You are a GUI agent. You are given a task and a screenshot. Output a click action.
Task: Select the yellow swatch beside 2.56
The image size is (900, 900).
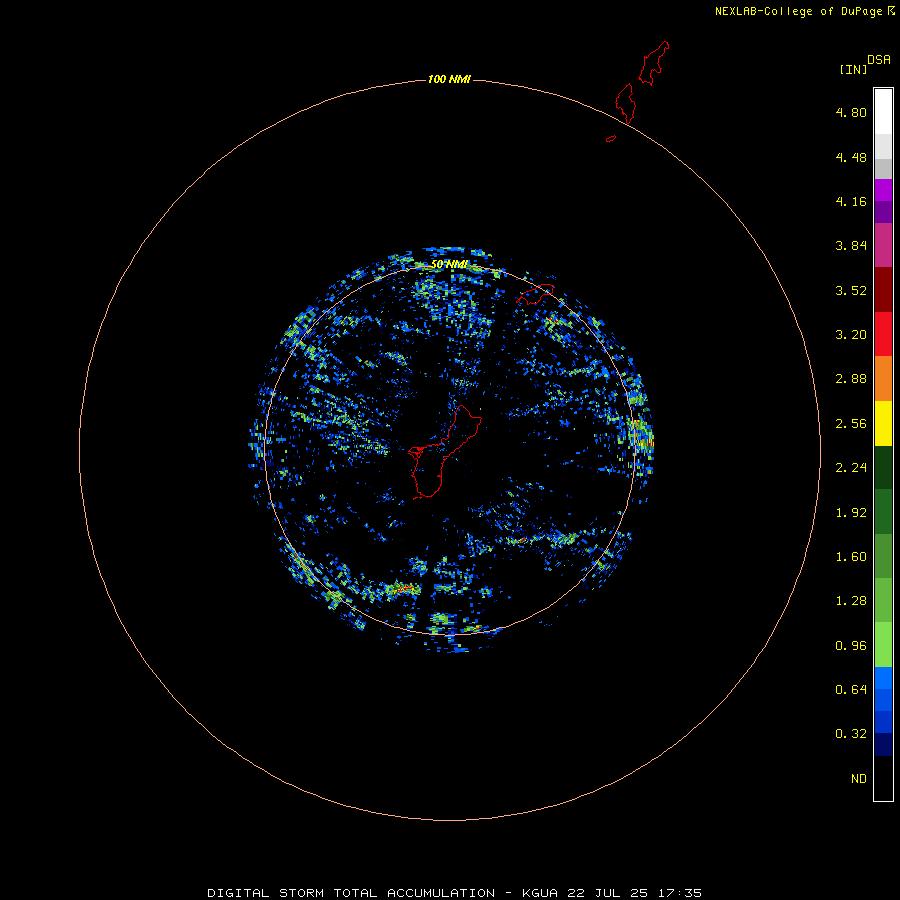[883, 423]
